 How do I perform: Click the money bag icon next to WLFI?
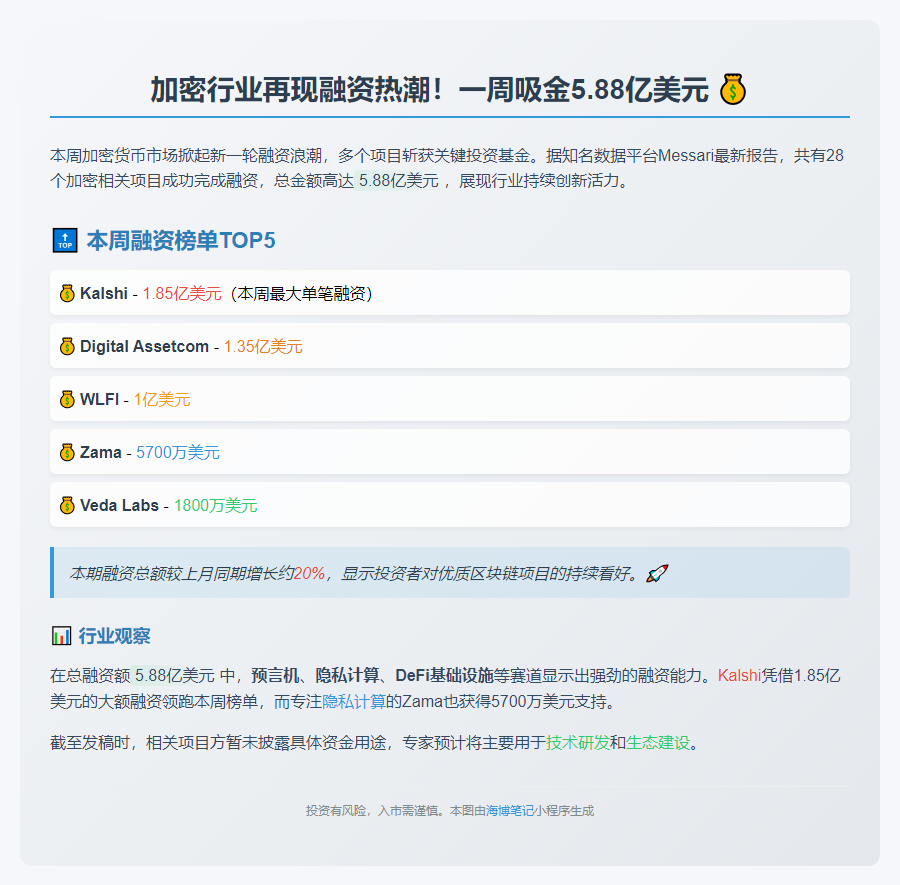tap(67, 399)
